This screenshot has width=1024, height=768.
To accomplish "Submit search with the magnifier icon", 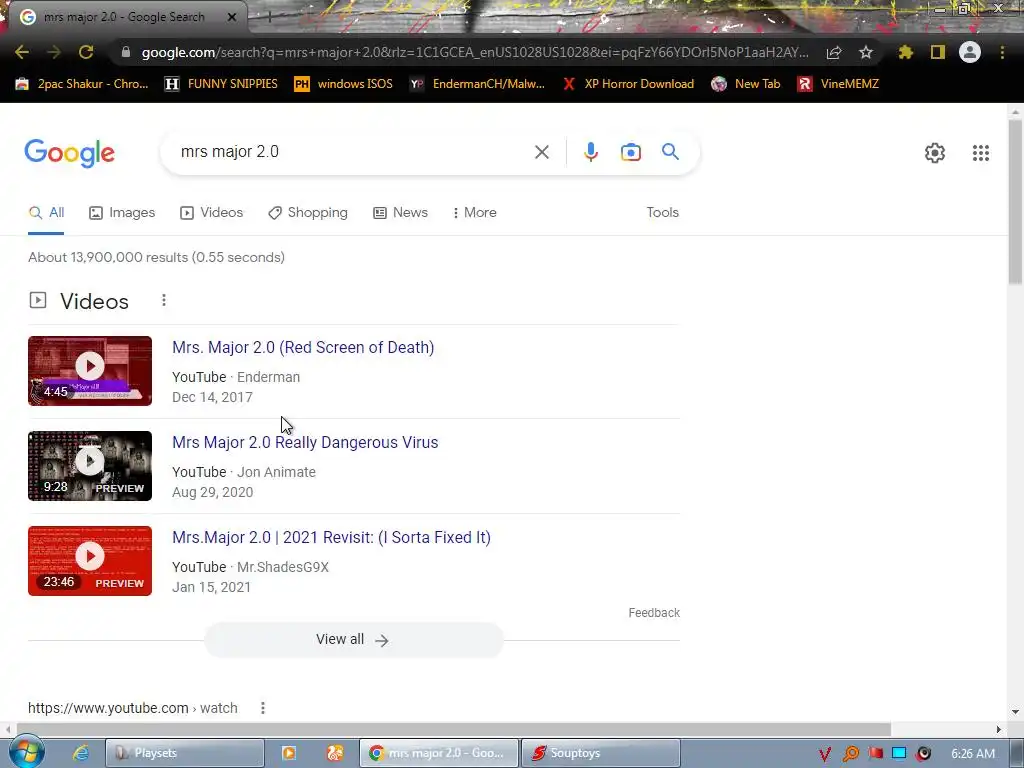I will point(670,152).
